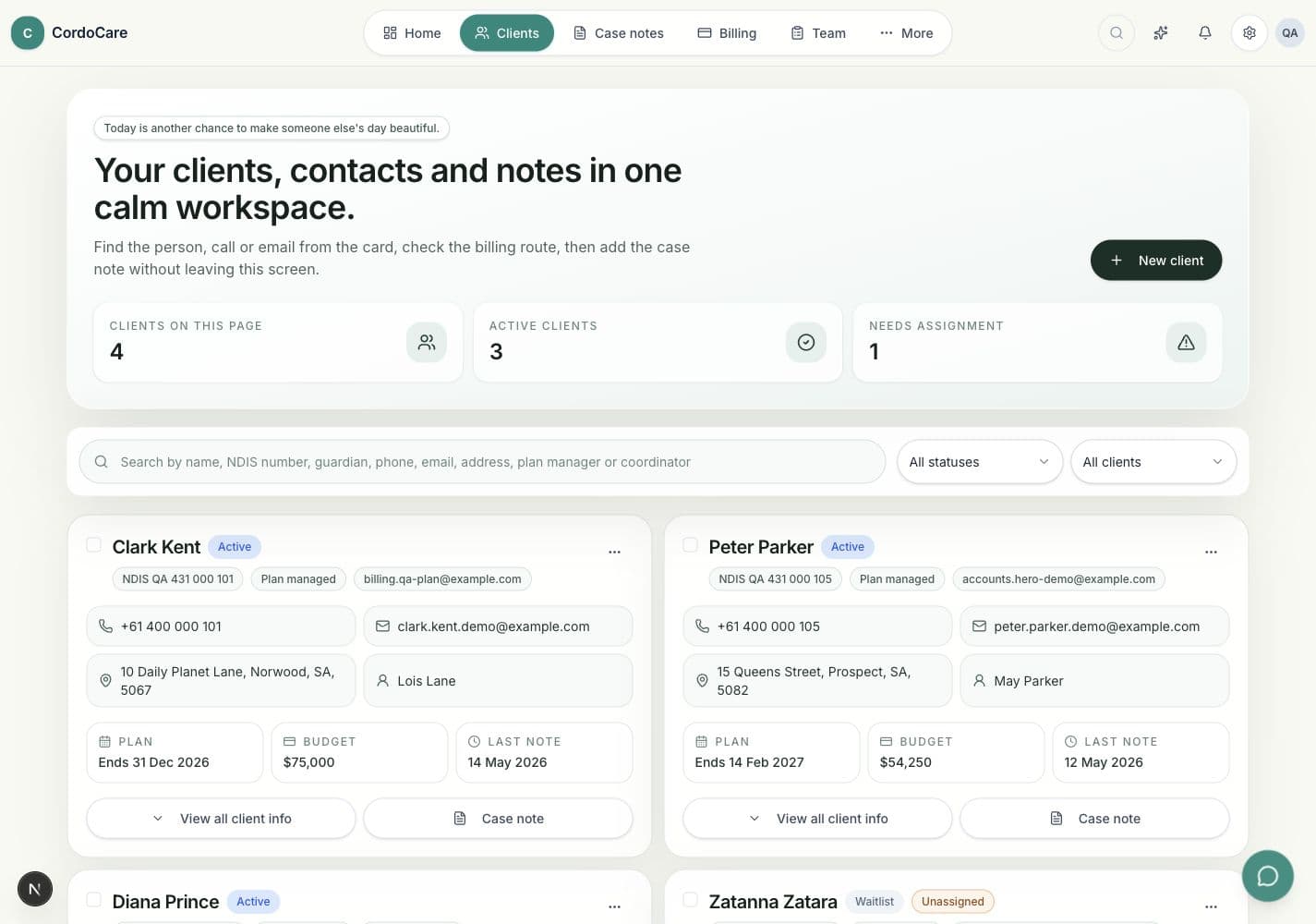Expand View all client info for Peter Parker
This screenshot has height=924, width=1316.
tap(817, 819)
